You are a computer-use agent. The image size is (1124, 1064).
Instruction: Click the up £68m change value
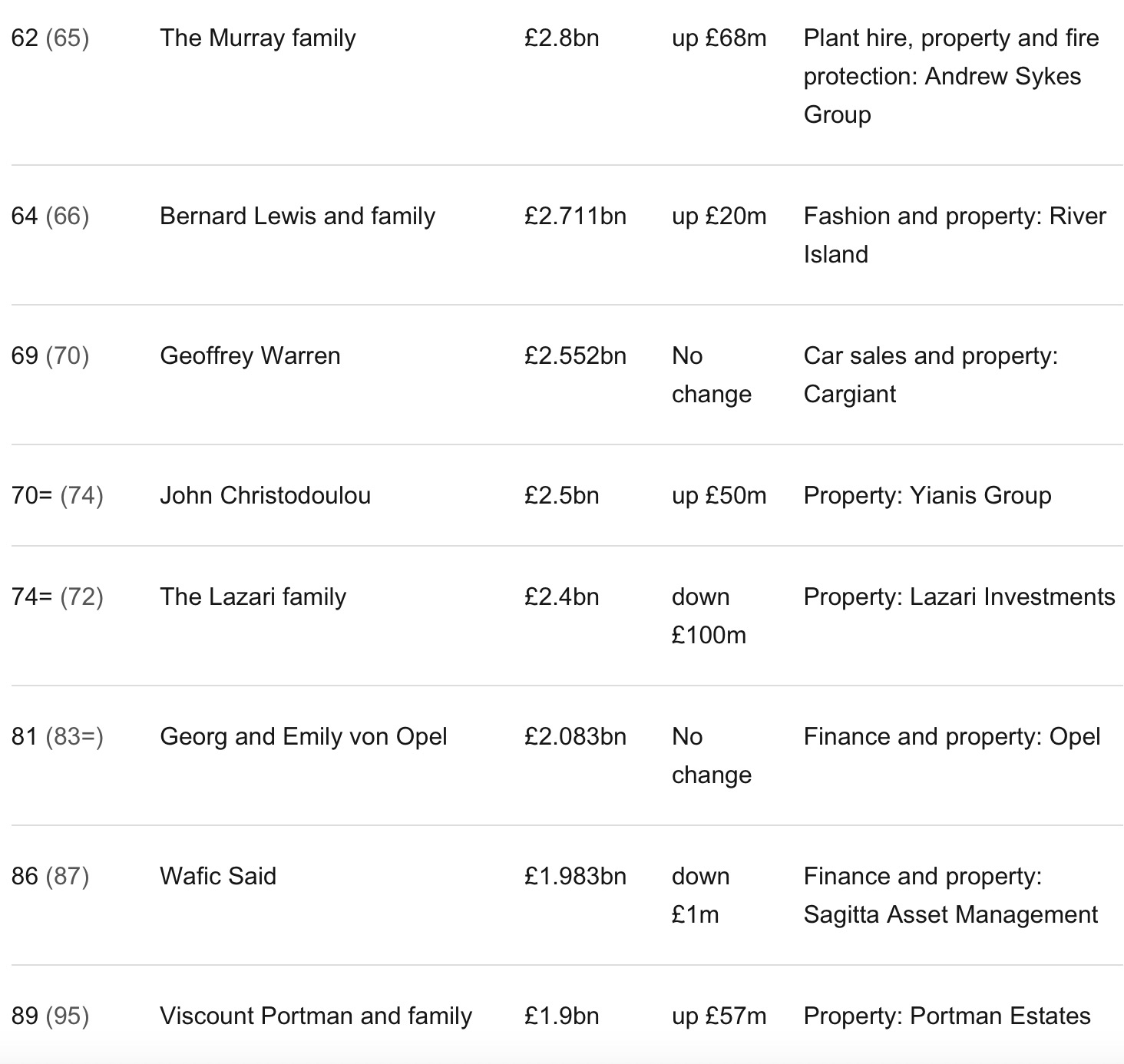(x=719, y=38)
